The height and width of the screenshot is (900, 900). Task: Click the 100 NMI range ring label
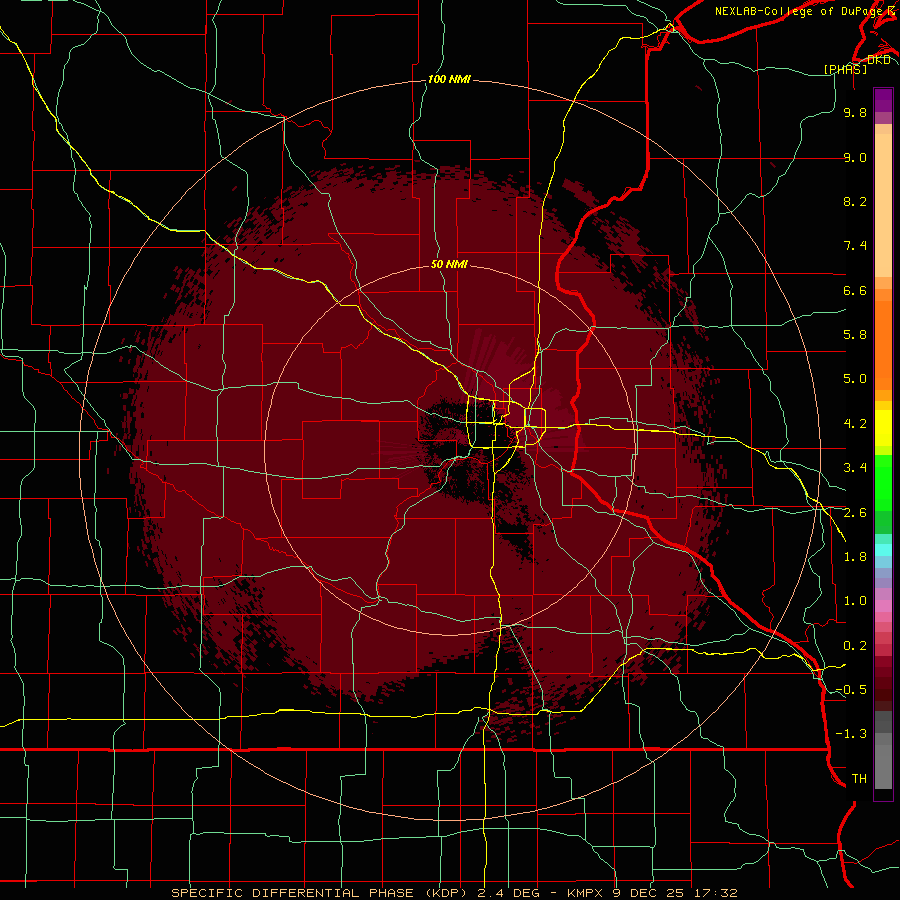click(449, 79)
